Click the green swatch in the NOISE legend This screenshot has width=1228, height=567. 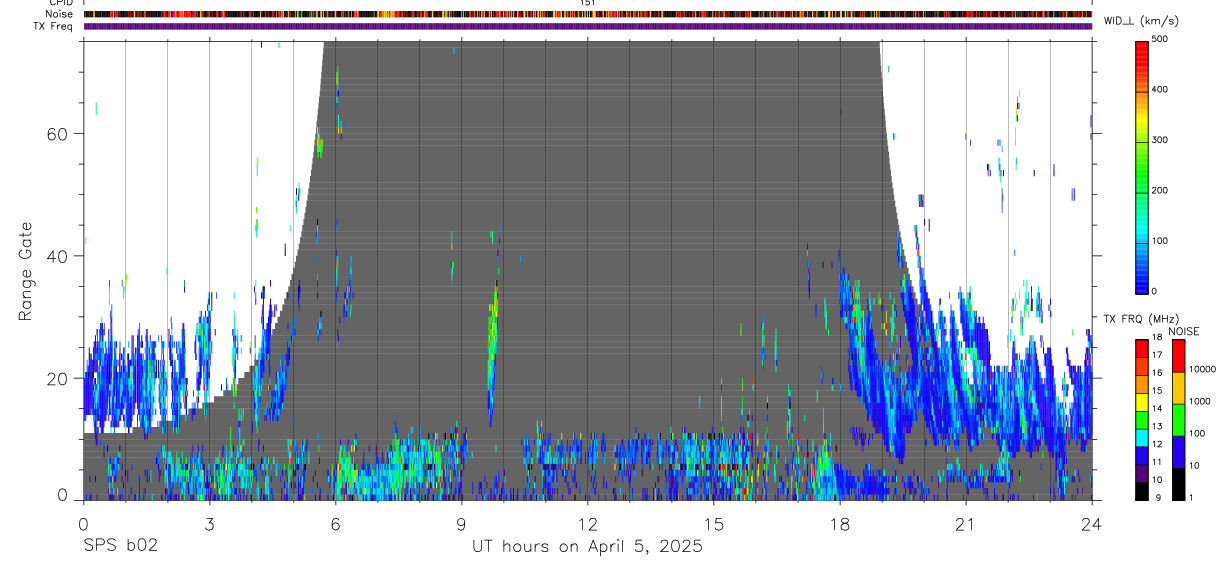coord(1179,420)
